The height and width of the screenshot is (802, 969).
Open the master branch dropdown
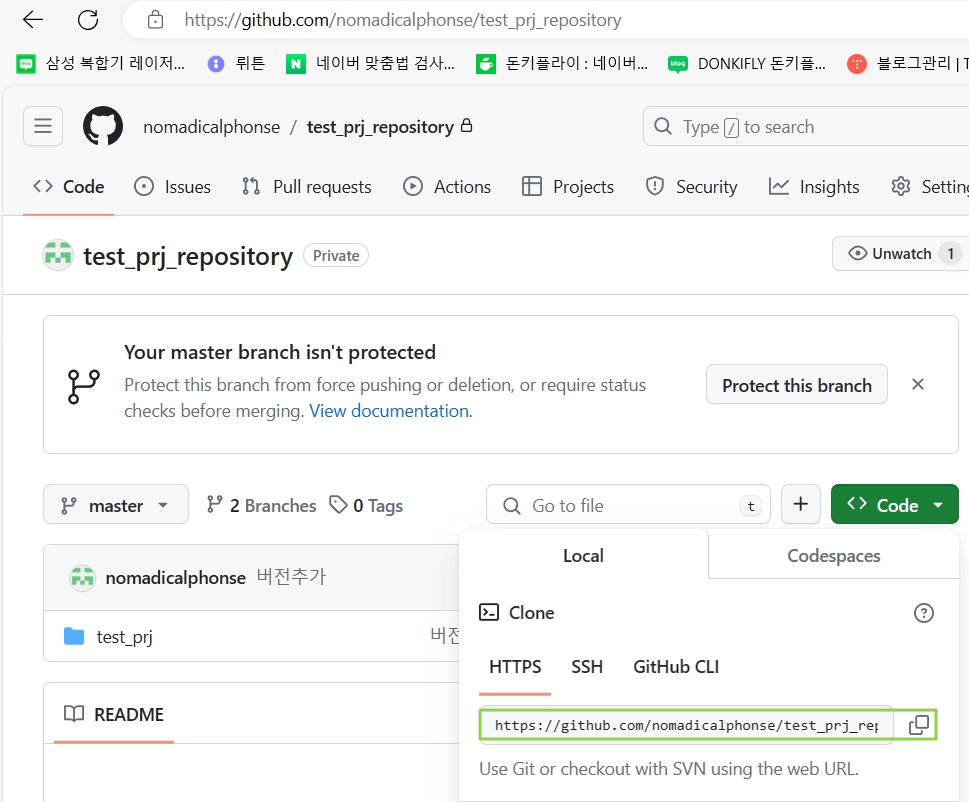116,504
